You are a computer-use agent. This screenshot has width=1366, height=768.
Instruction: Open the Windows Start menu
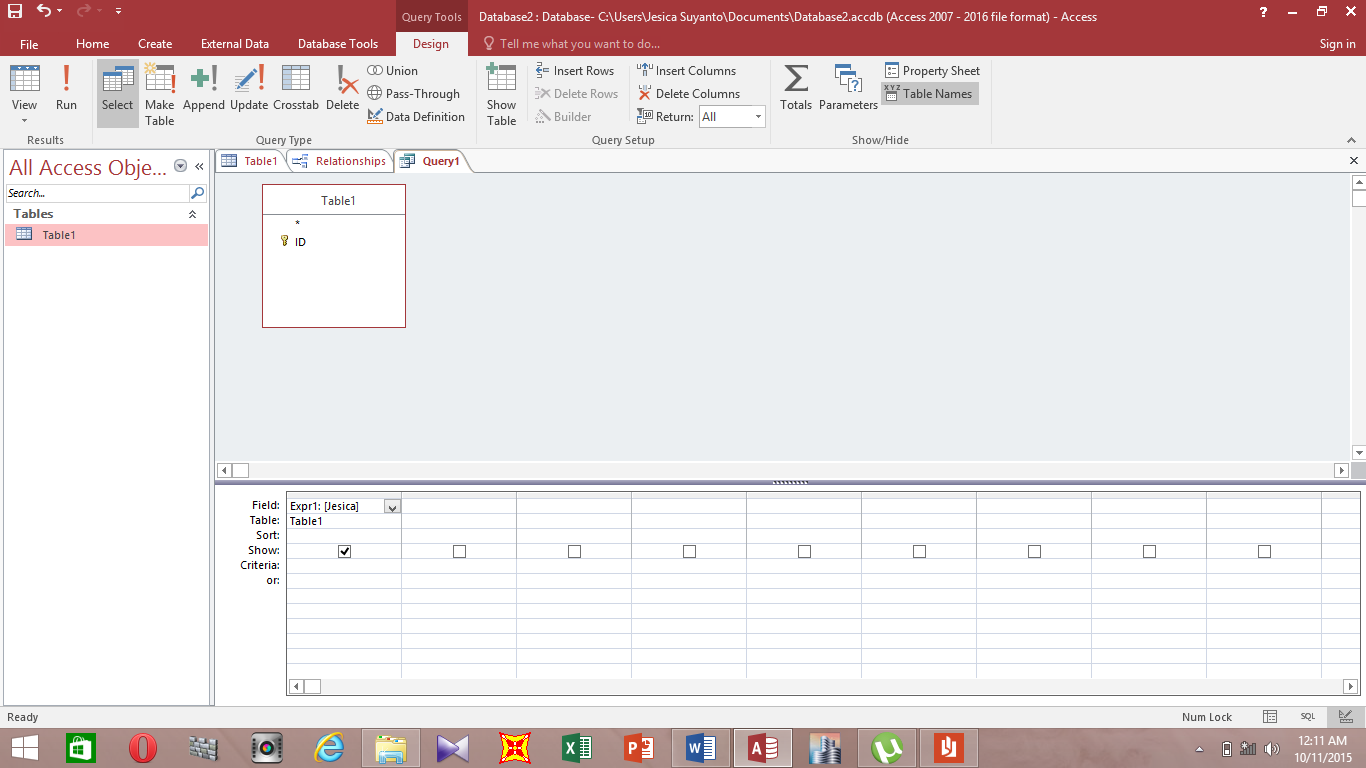click(x=24, y=747)
